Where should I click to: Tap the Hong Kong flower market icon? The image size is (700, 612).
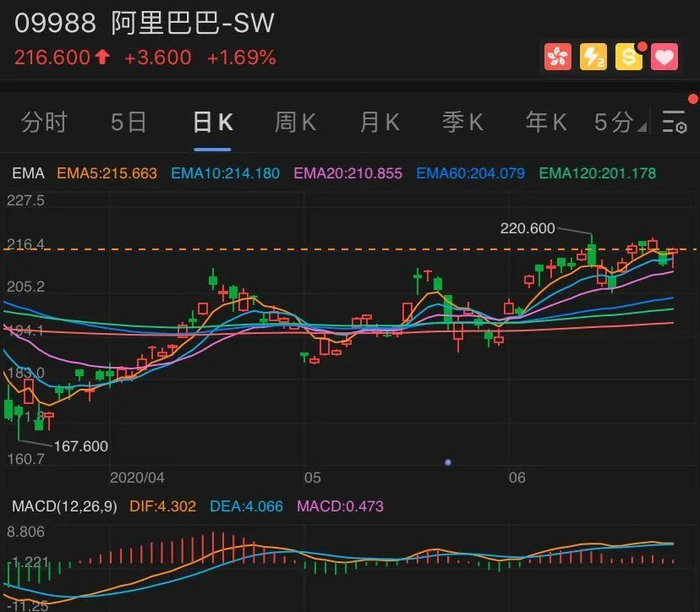click(x=557, y=57)
